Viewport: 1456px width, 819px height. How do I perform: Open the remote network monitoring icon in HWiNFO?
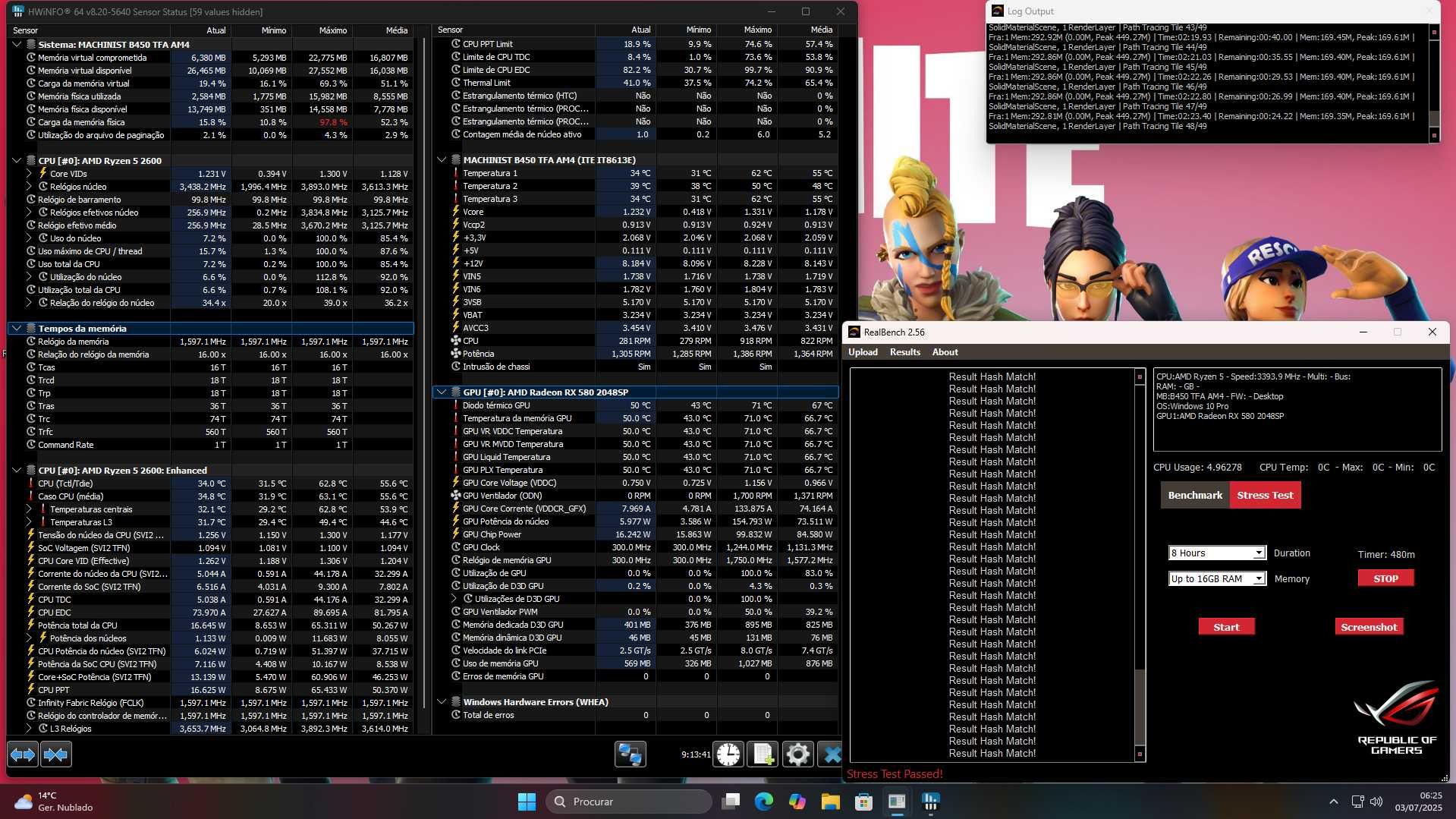(x=630, y=754)
